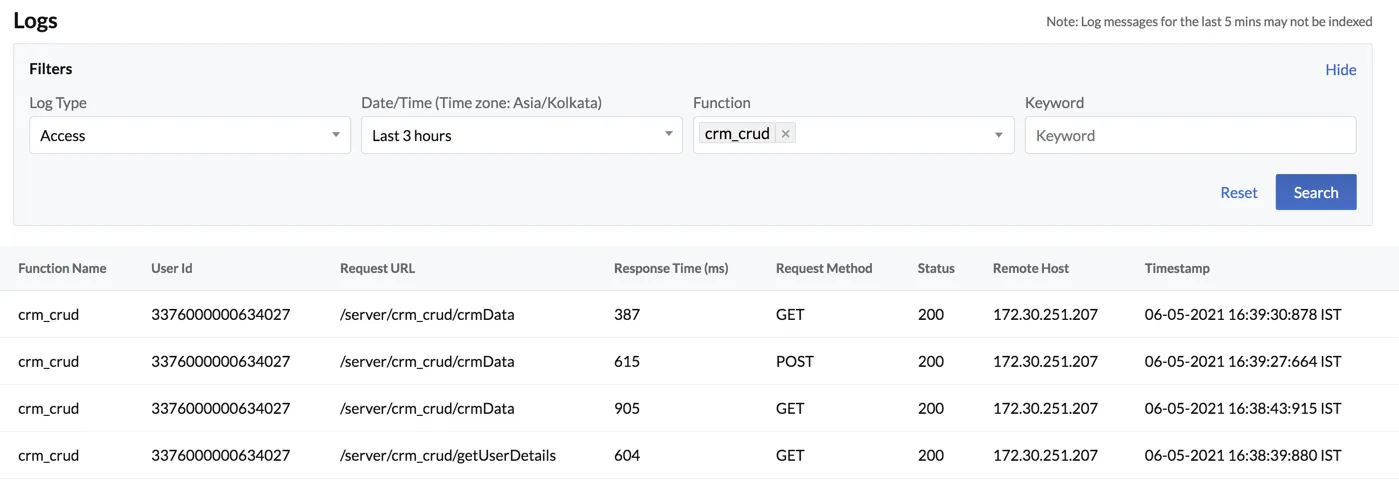Viewport: 1399px width, 492px height.
Task: Sort by Function Name column header
Action: tap(62, 268)
